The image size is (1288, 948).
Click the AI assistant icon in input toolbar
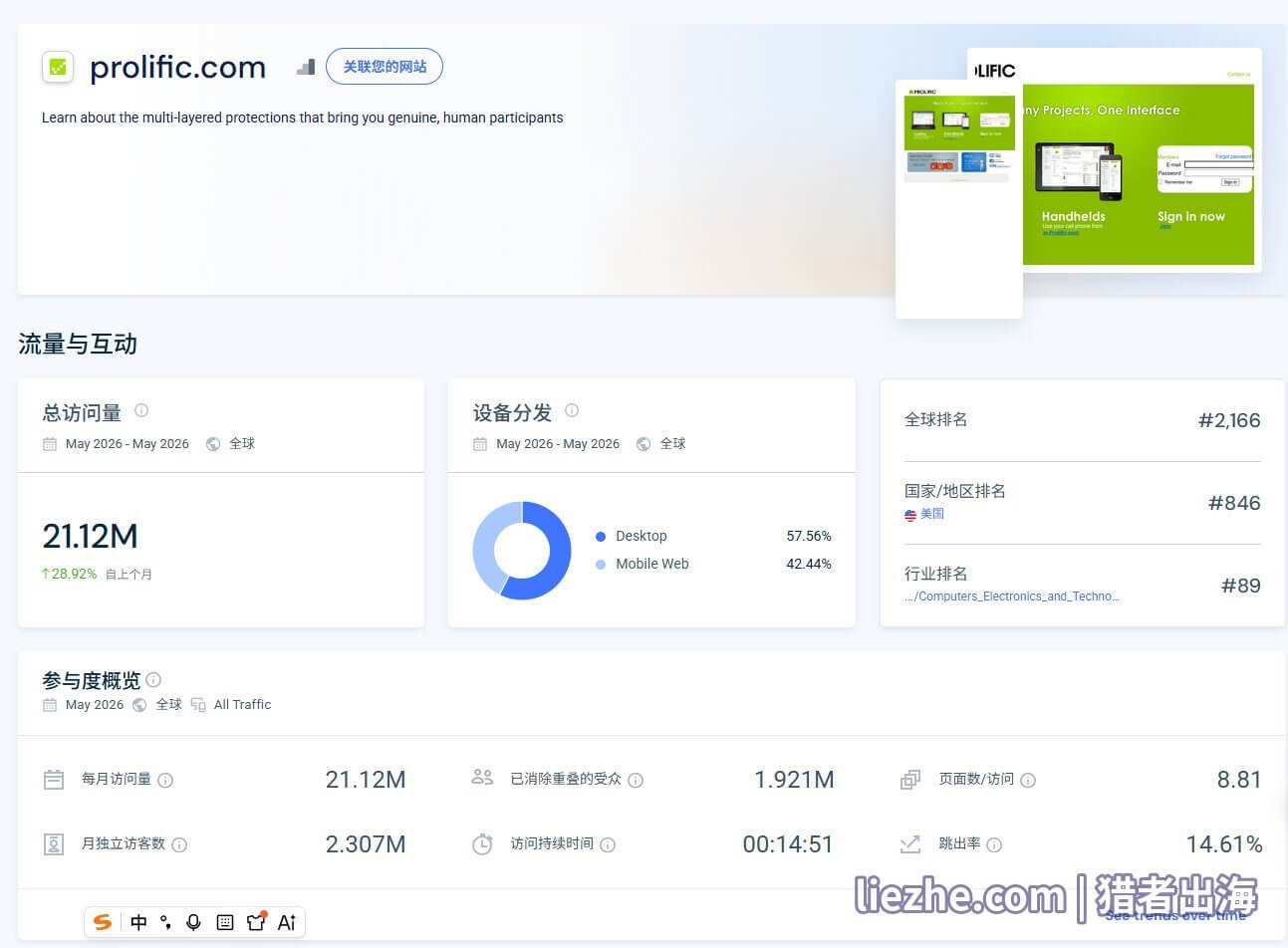[287, 922]
